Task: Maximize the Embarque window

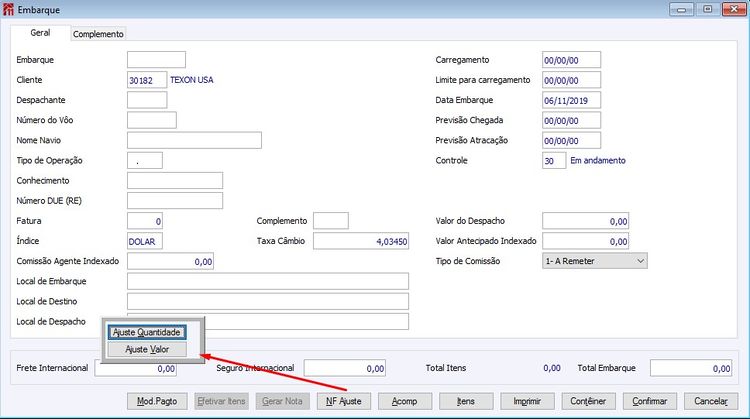Action: click(x=708, y=9)
